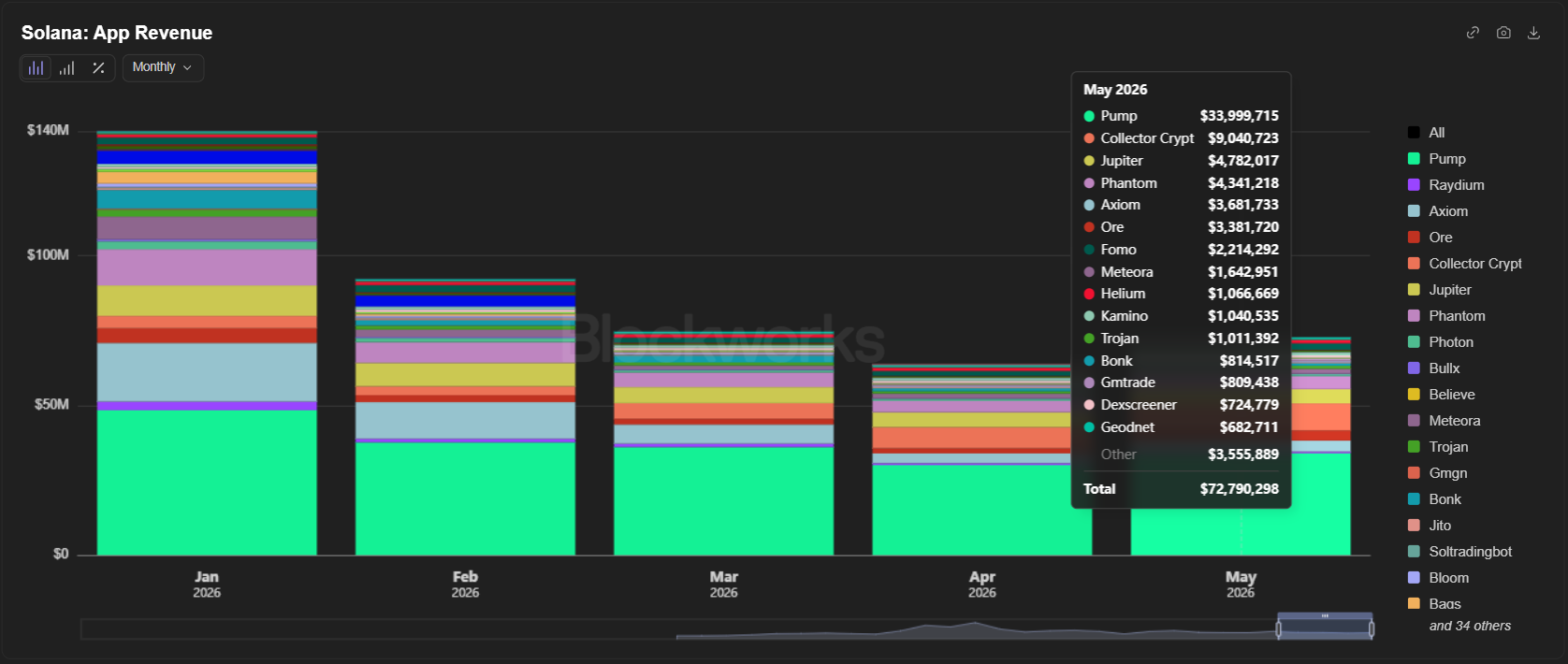
Task: Click the Mar 2026 Pump bar segment
Action: [723, 501]
